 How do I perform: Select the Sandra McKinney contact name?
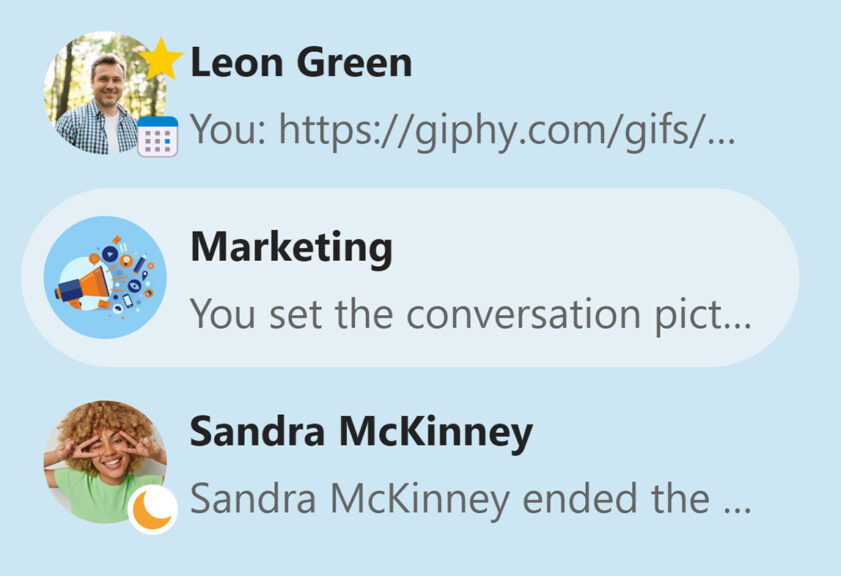tap(361, 432)
